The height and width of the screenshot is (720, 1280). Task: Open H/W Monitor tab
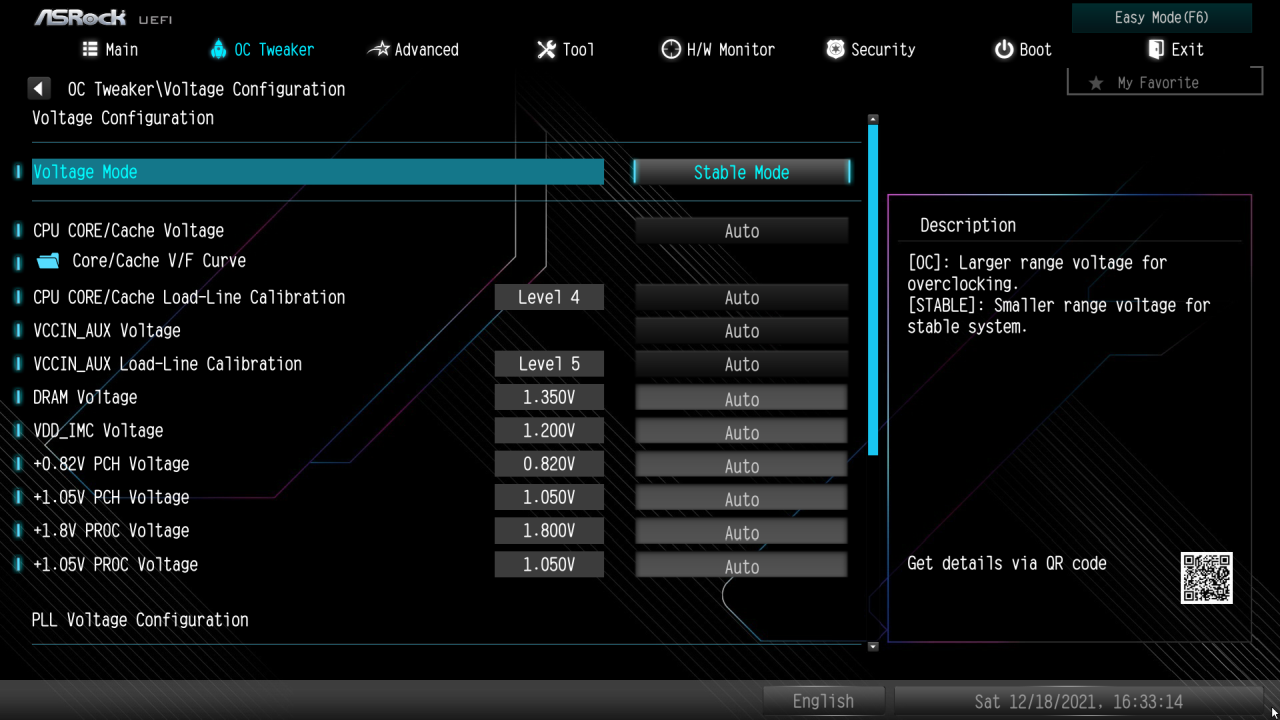click(x=718, y=49)
